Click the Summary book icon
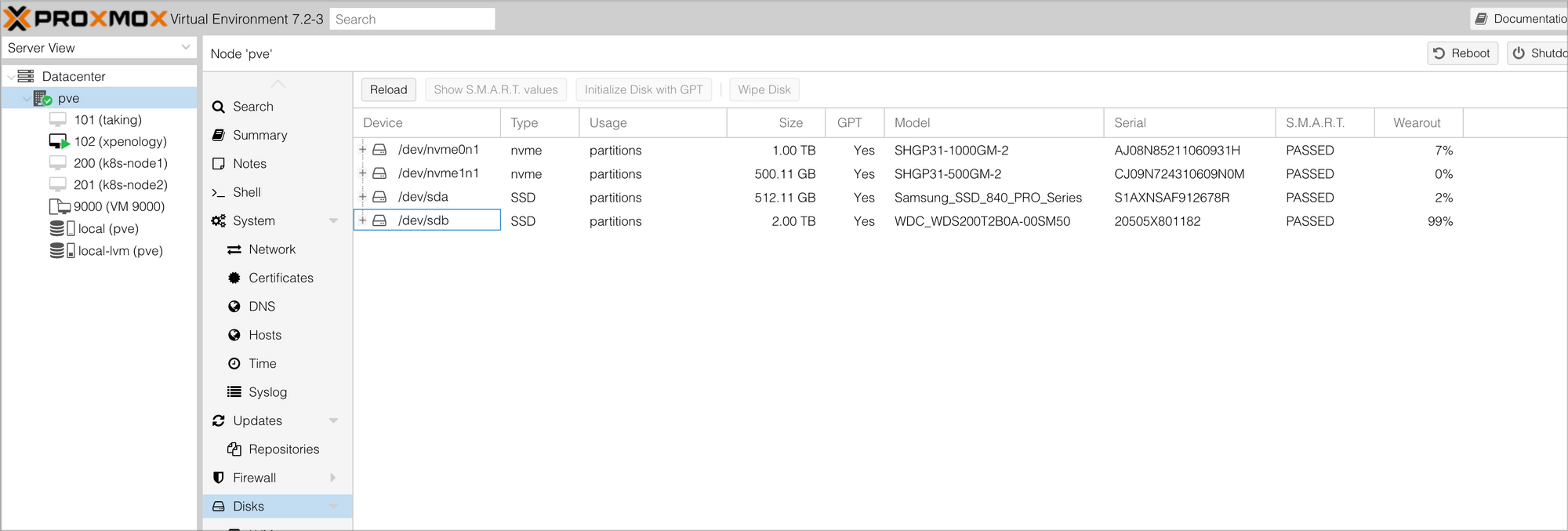This screenshot has width=1568, height=531. click(x=219, y=135)
